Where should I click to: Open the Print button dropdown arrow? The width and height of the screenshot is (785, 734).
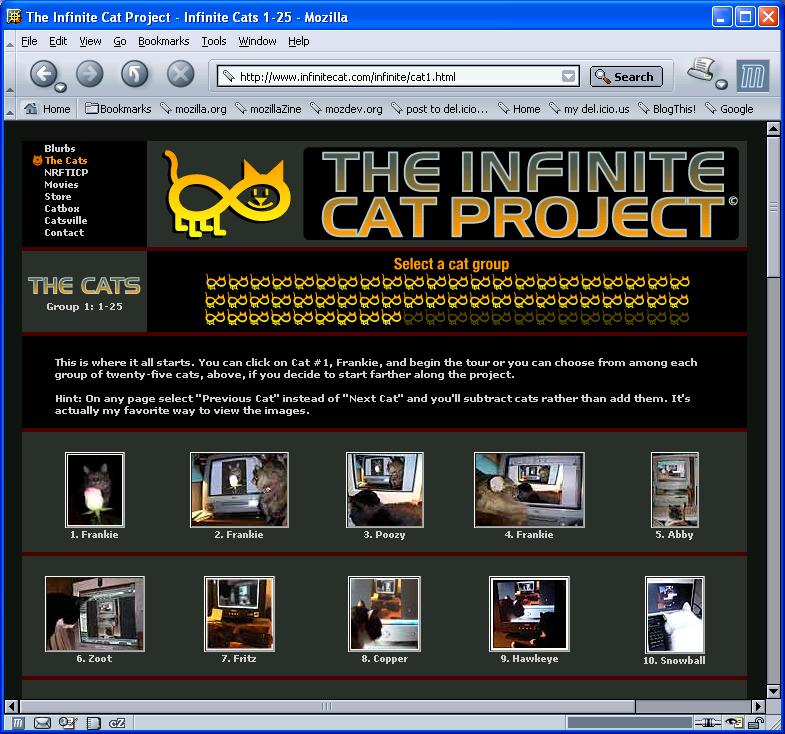[721, 84]
